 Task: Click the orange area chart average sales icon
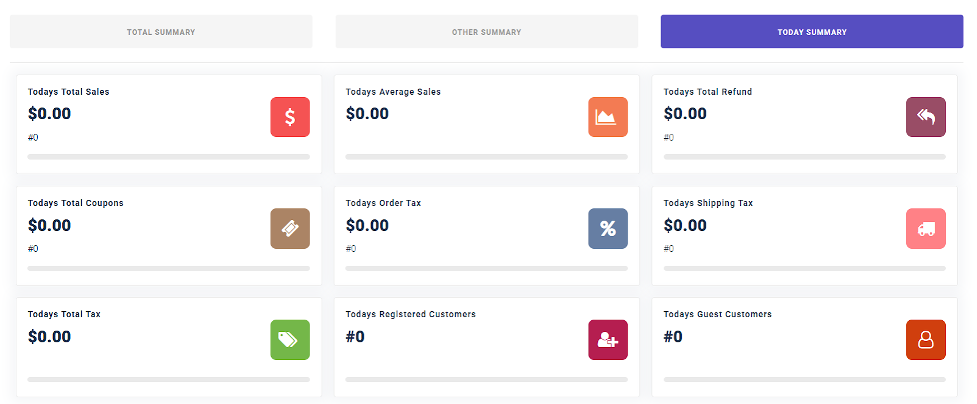[608, 117]
